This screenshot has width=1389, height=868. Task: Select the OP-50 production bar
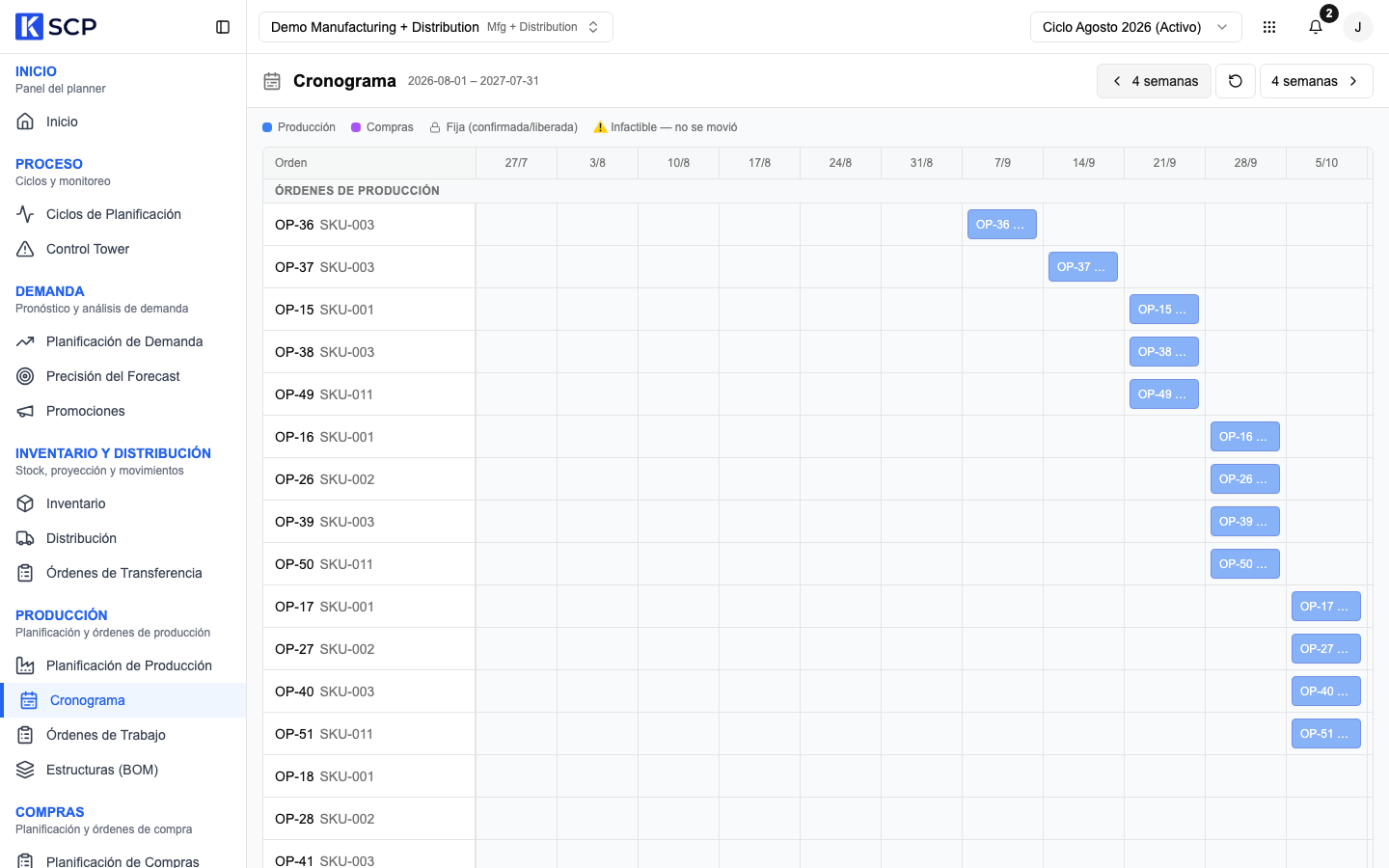pyautogui.click(x=1245, y=563)
